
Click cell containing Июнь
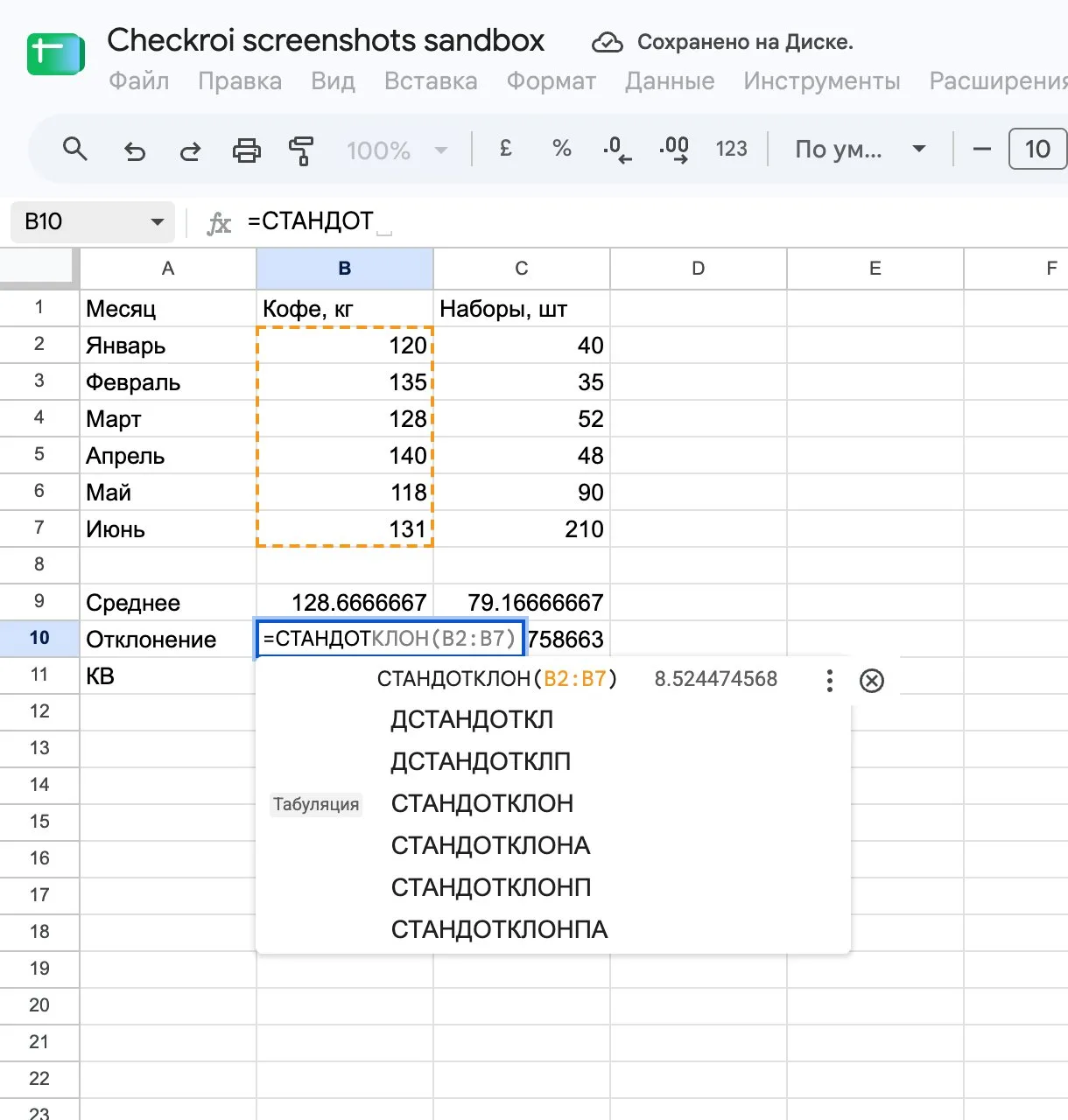(x=168, y=528)
